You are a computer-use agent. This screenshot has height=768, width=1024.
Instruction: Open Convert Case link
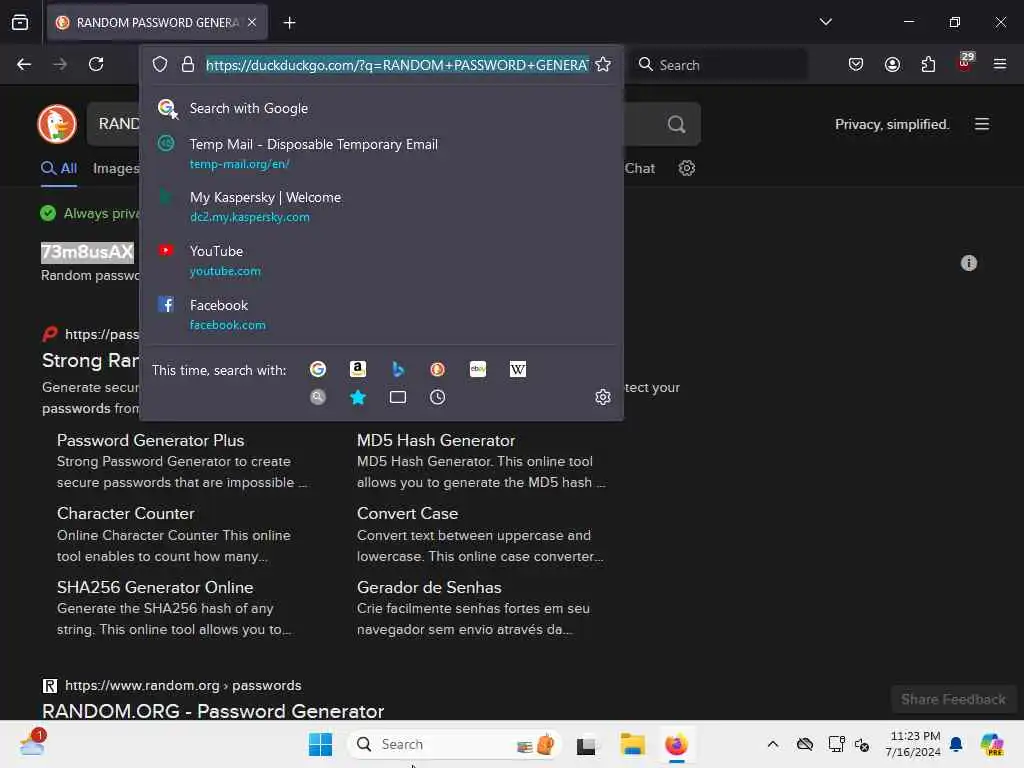click(407, 513)
